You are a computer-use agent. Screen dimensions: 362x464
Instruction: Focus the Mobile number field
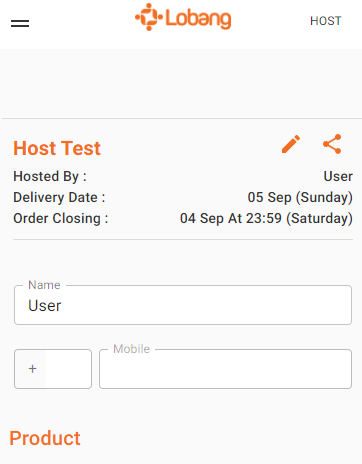click(225, 369)
